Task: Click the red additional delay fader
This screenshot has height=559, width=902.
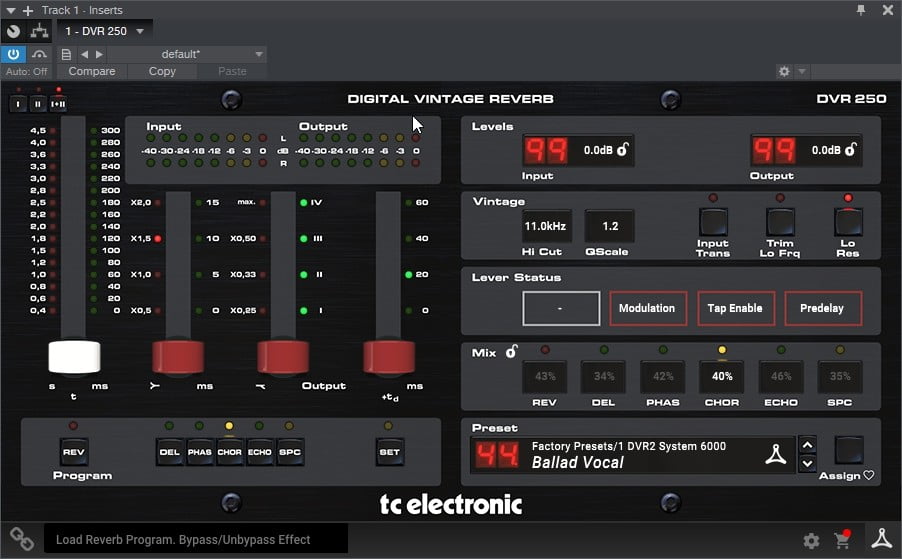Action: pyautogui.click(x=389, y=357)
